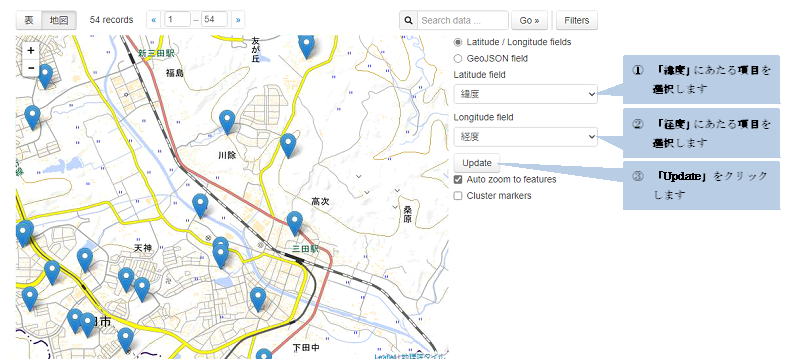
Task: Click the Go » search button
Action: click(x=529, y=20)
